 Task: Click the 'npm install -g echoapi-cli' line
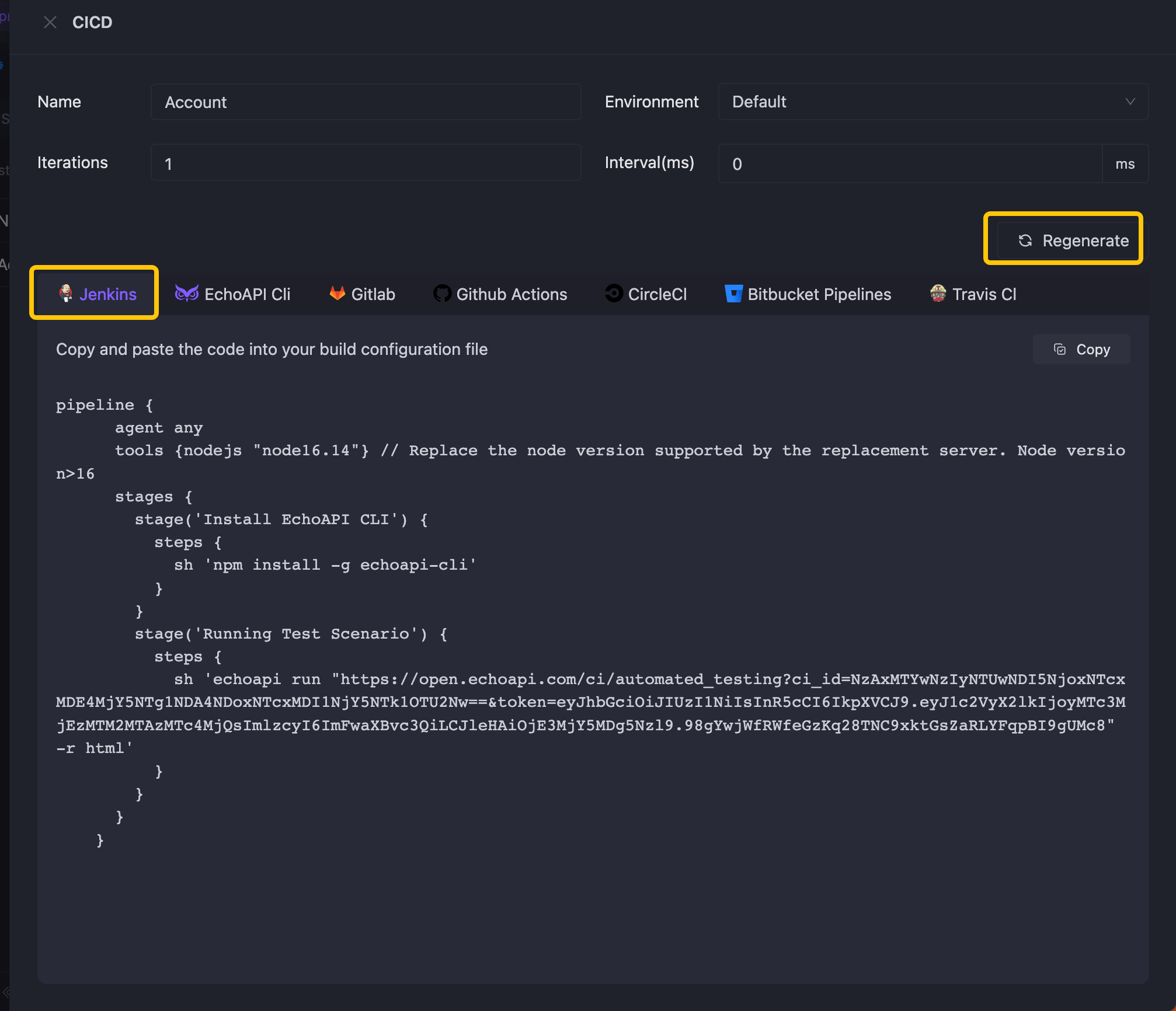(x=325, y=565)
